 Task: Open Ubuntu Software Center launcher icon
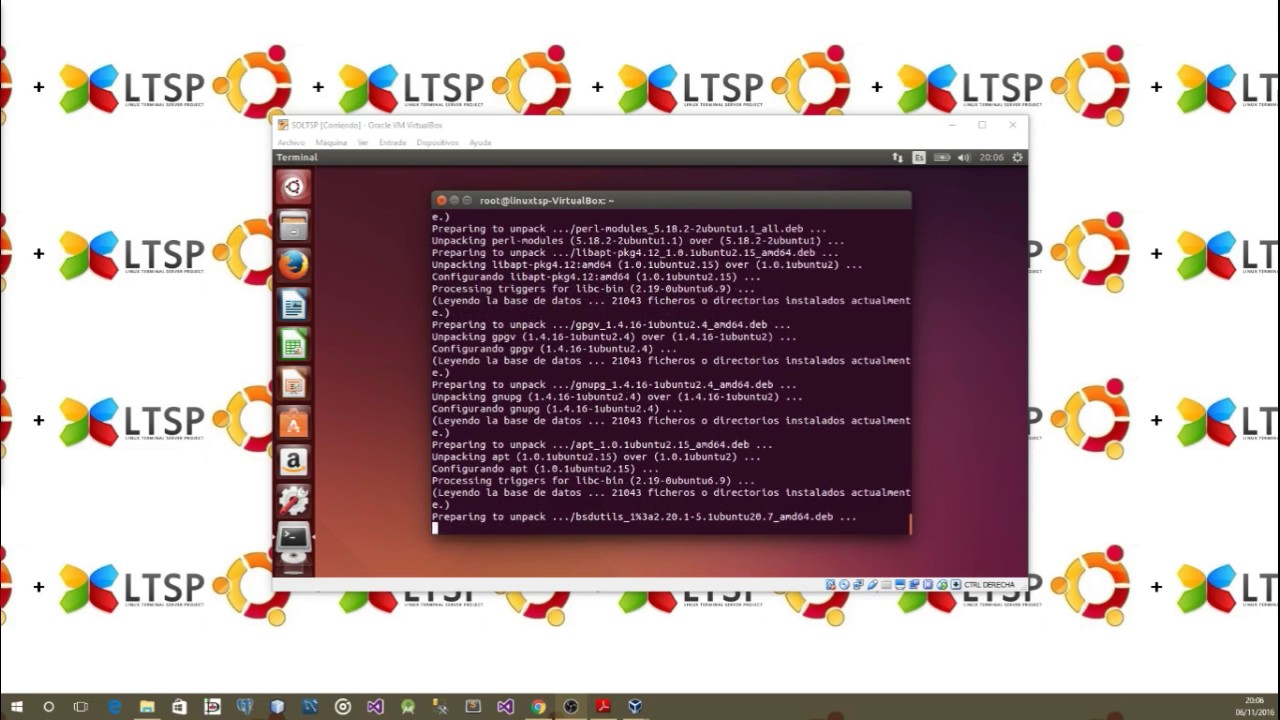tap(293, 424)
